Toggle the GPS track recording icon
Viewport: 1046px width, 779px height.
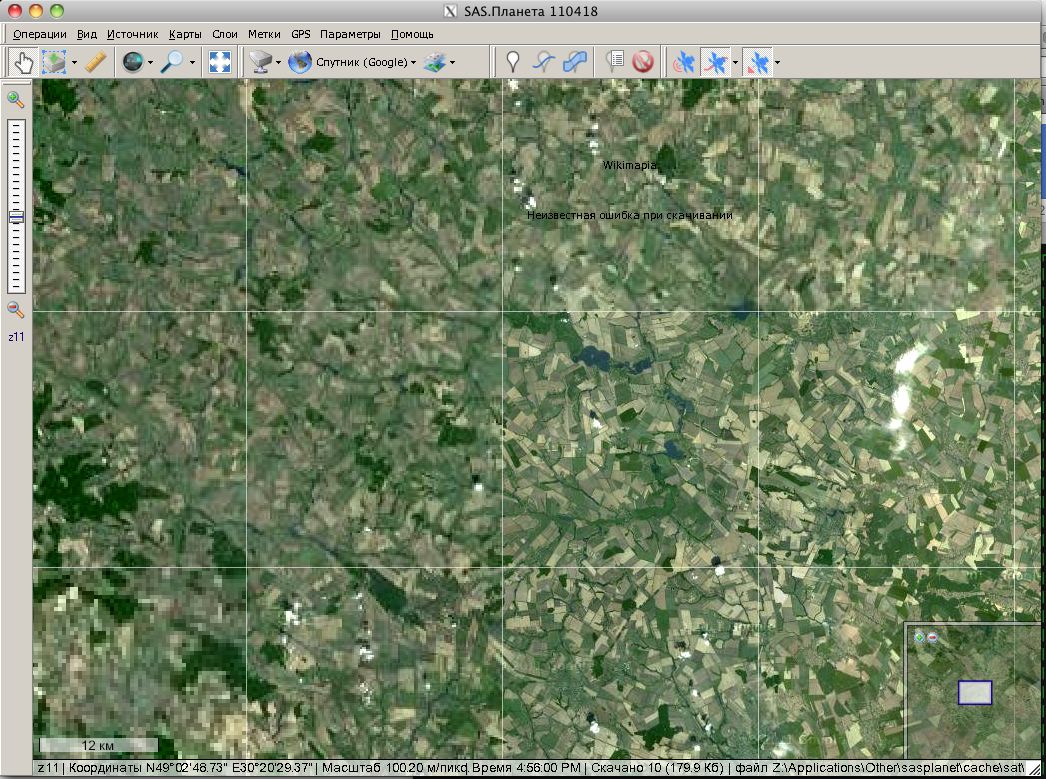(x=715, y=62)
